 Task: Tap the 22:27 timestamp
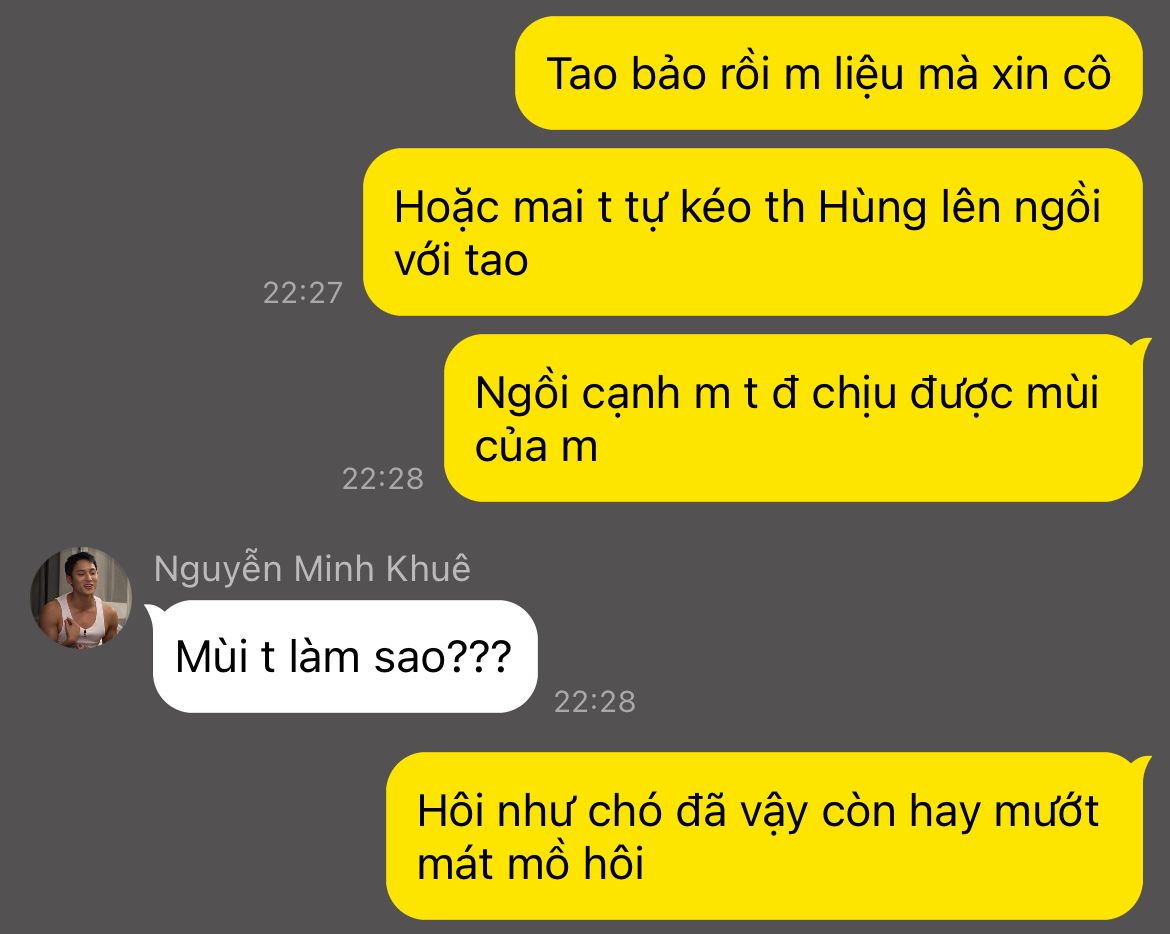[x=302, y=292]
